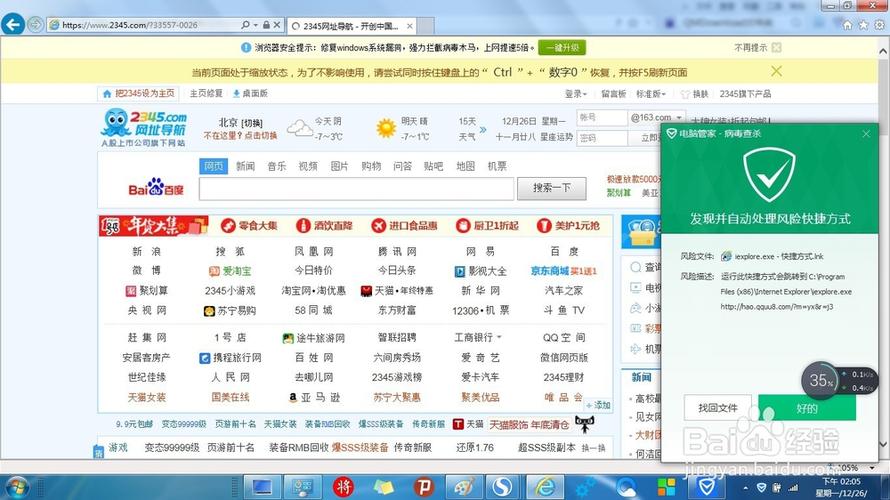Select the 音乐 search tab
The image size is (890, 500).
pos(276,166)
